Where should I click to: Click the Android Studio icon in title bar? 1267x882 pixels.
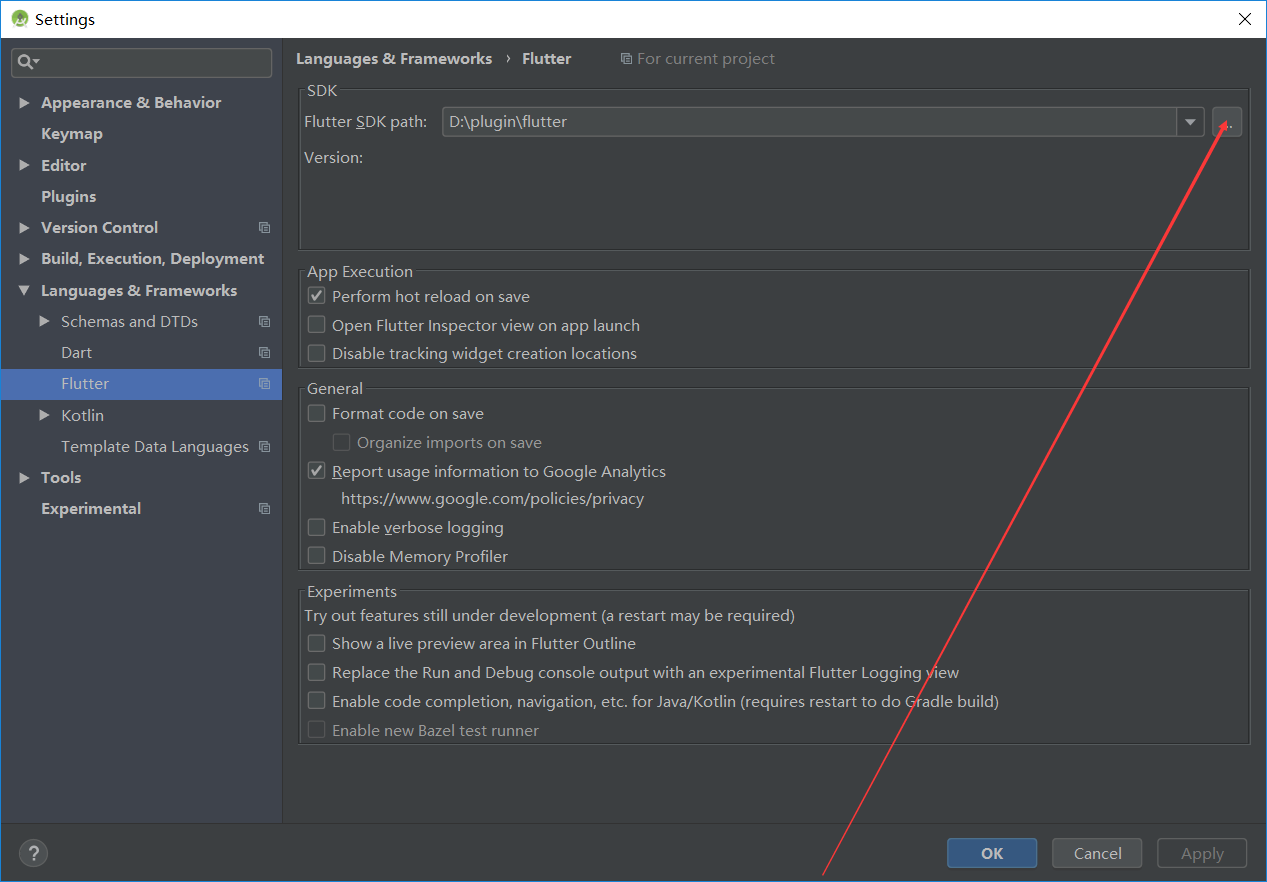[x=20, y=19]
